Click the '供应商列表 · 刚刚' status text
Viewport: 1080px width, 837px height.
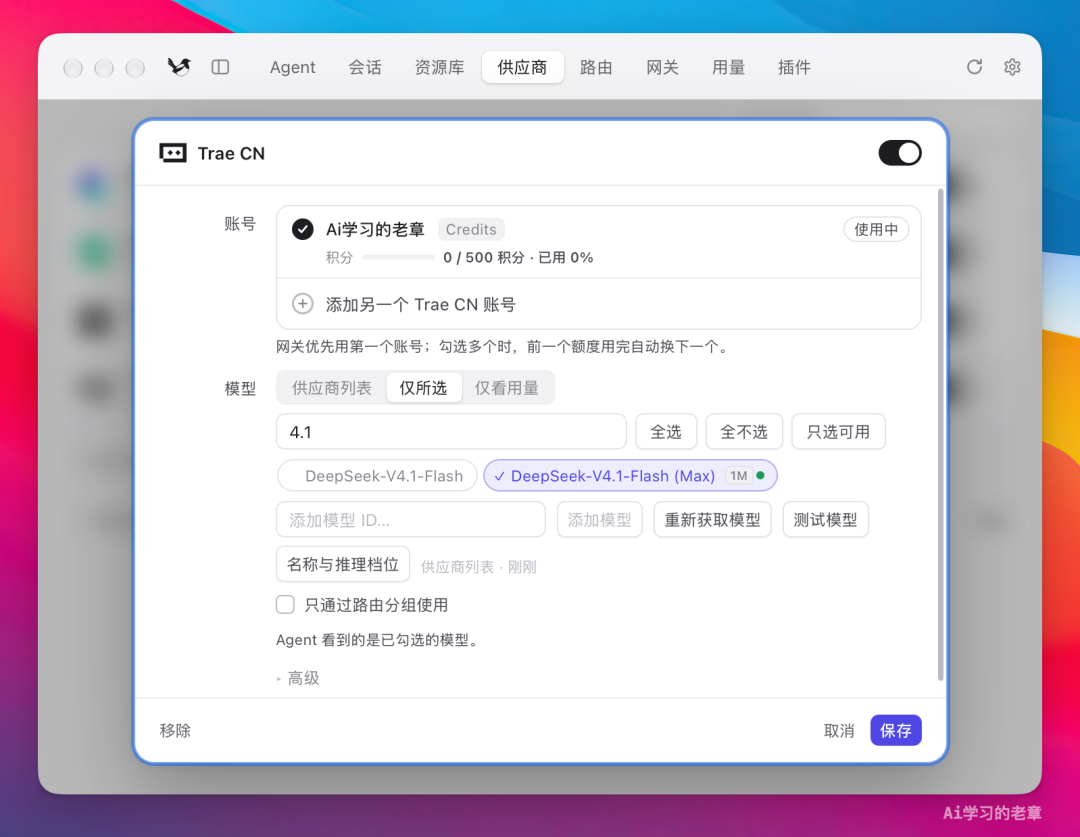[x=479, y=567]
